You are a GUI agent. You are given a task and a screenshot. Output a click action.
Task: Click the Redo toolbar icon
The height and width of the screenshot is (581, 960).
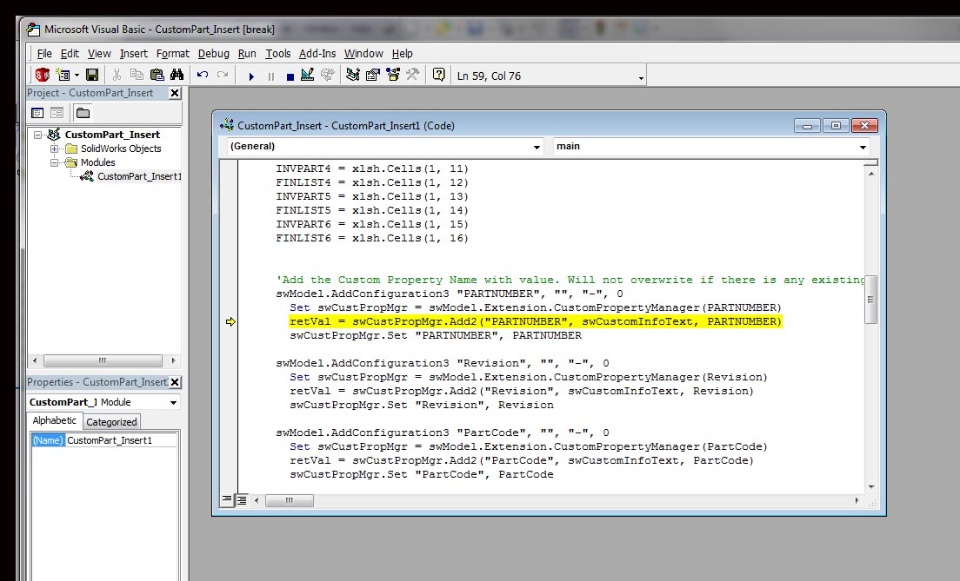222,75
